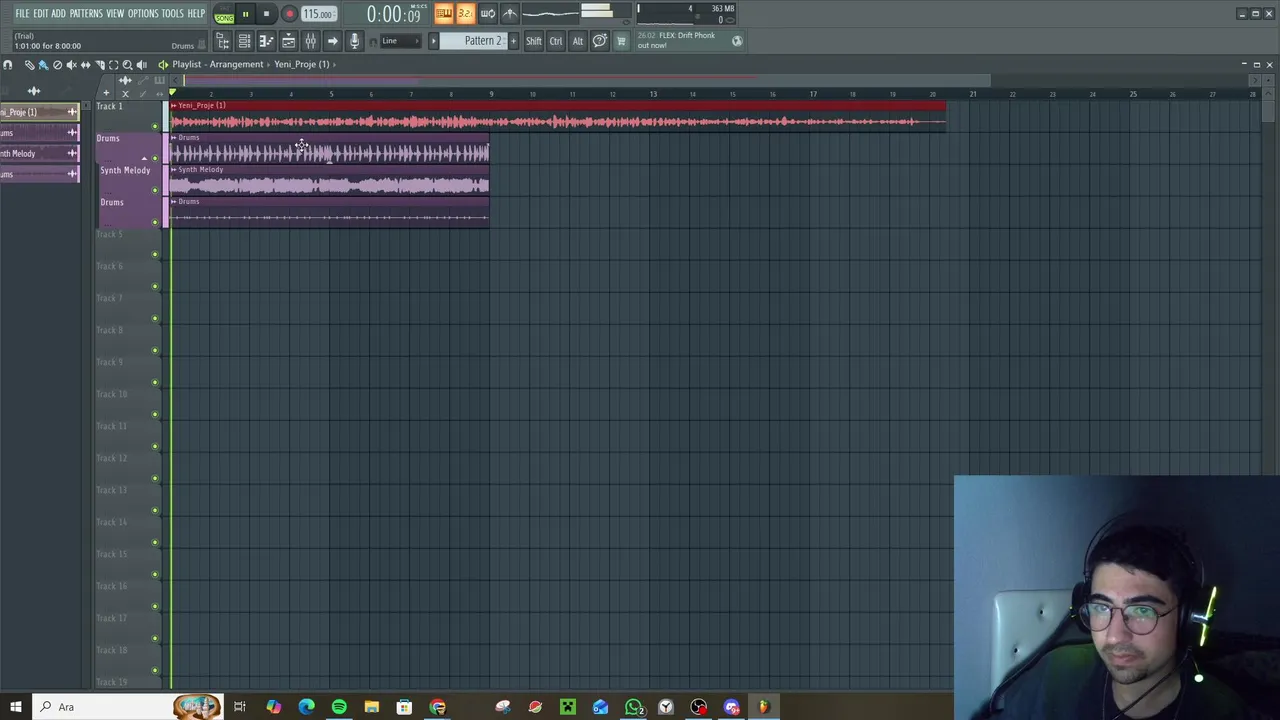This screenshot has height=720, width=1280.
Task: Click the microphone recording icon
Action: 354,41
